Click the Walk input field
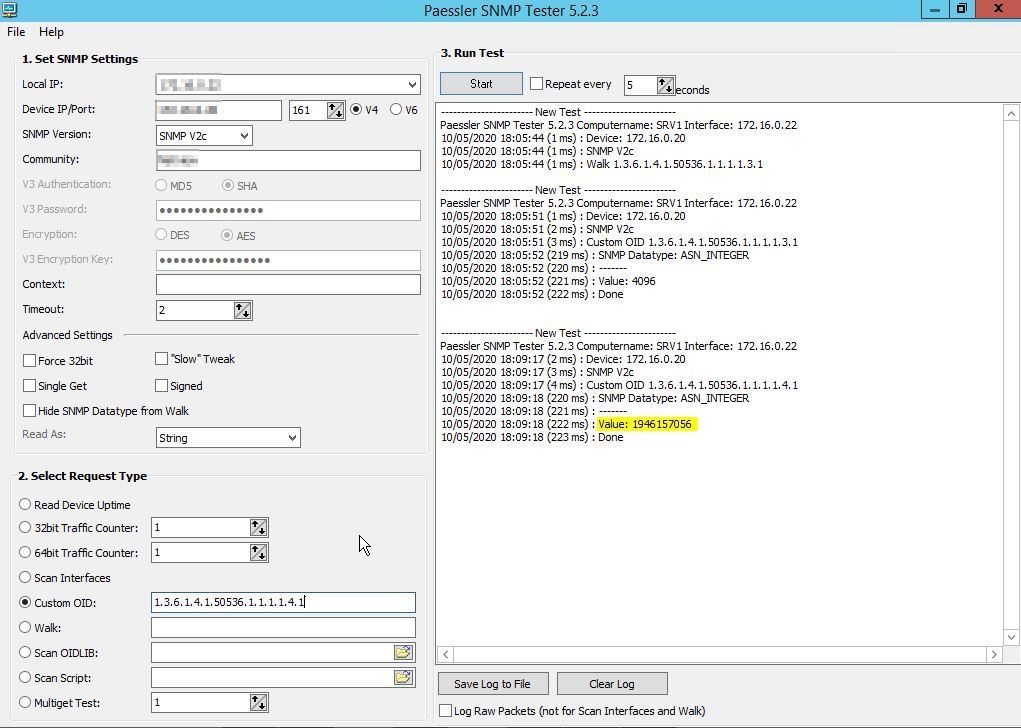The image size is (1021, 728). point(283,628)
